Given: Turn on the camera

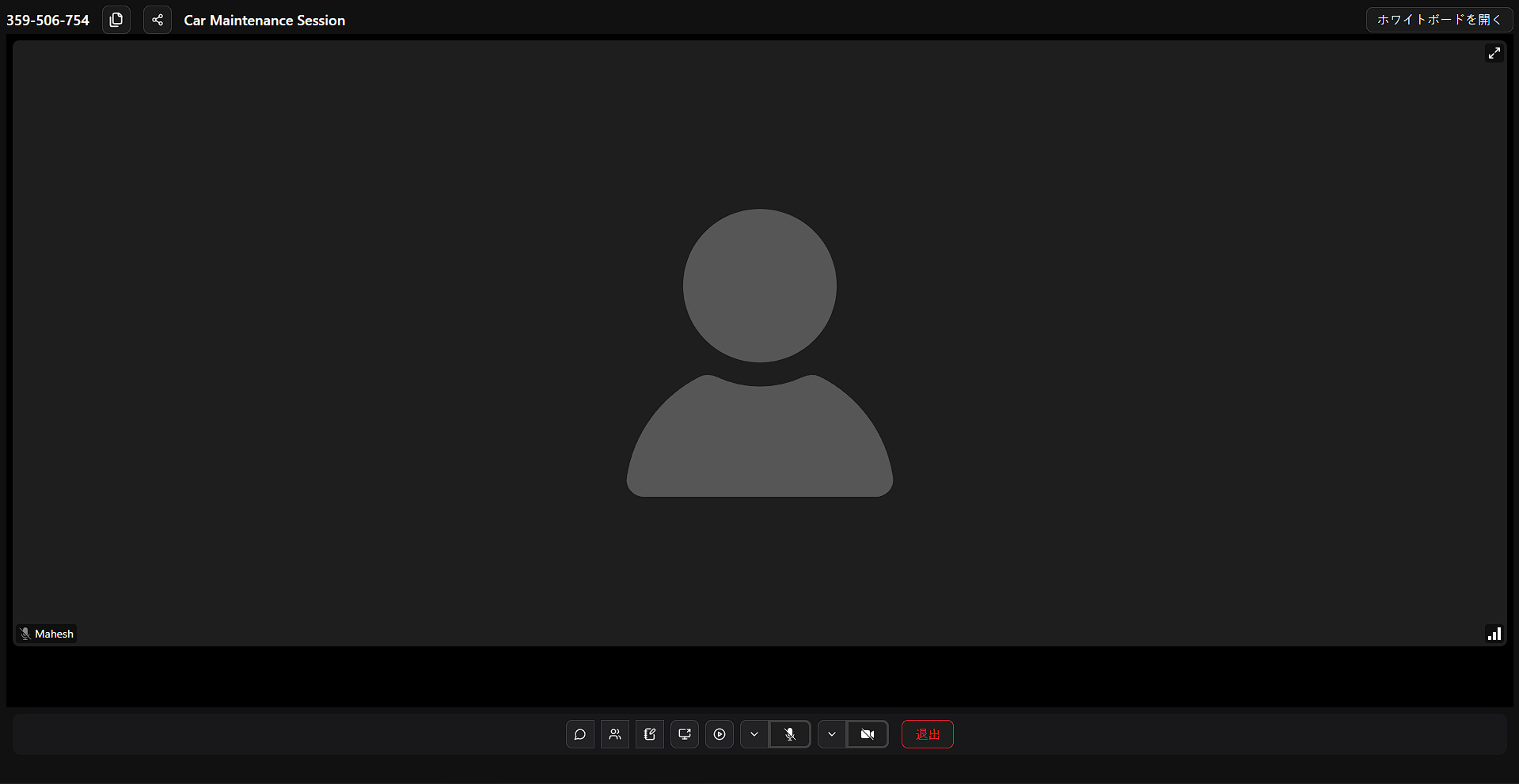Looking at the screenshot, I should pos(868,734).
